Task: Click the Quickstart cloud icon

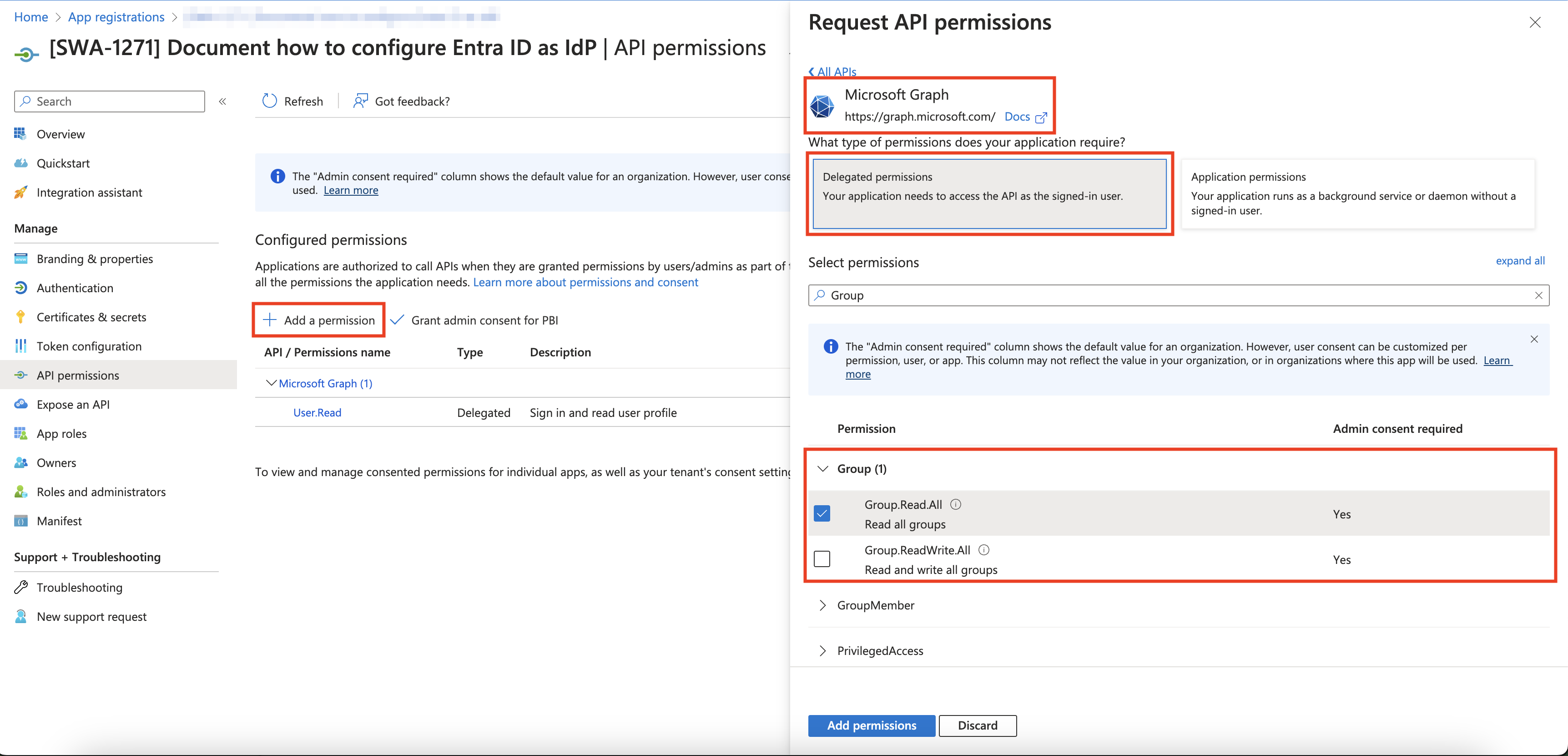Action: tap(20, 162)
